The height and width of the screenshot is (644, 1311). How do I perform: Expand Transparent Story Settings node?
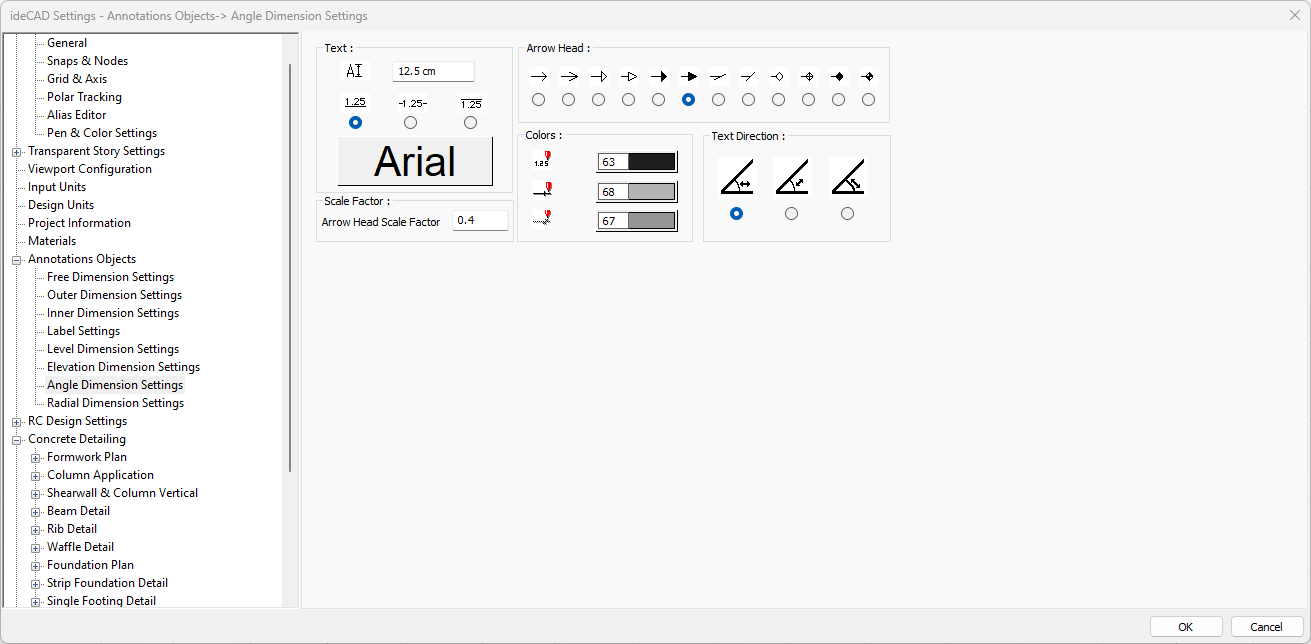tap(17, 152)
